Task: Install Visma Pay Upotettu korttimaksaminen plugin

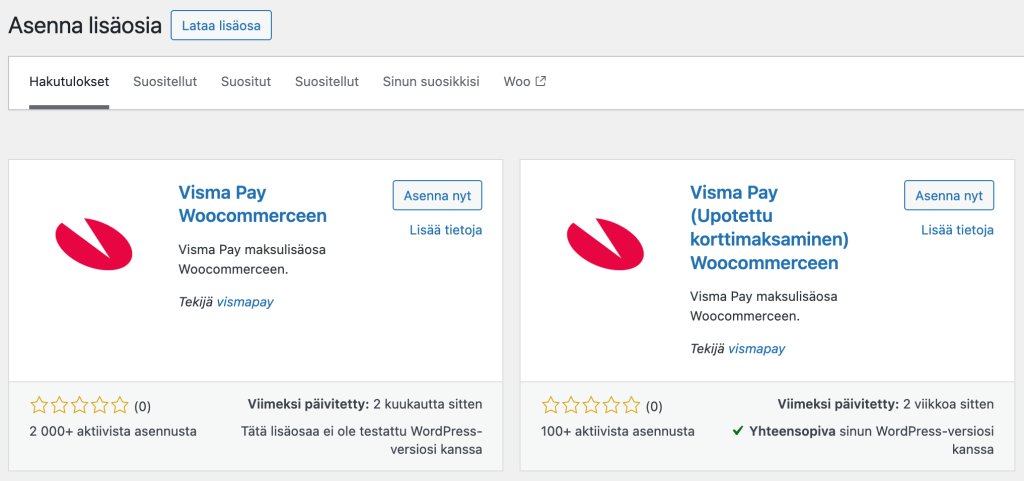Action: coord(949,195)
